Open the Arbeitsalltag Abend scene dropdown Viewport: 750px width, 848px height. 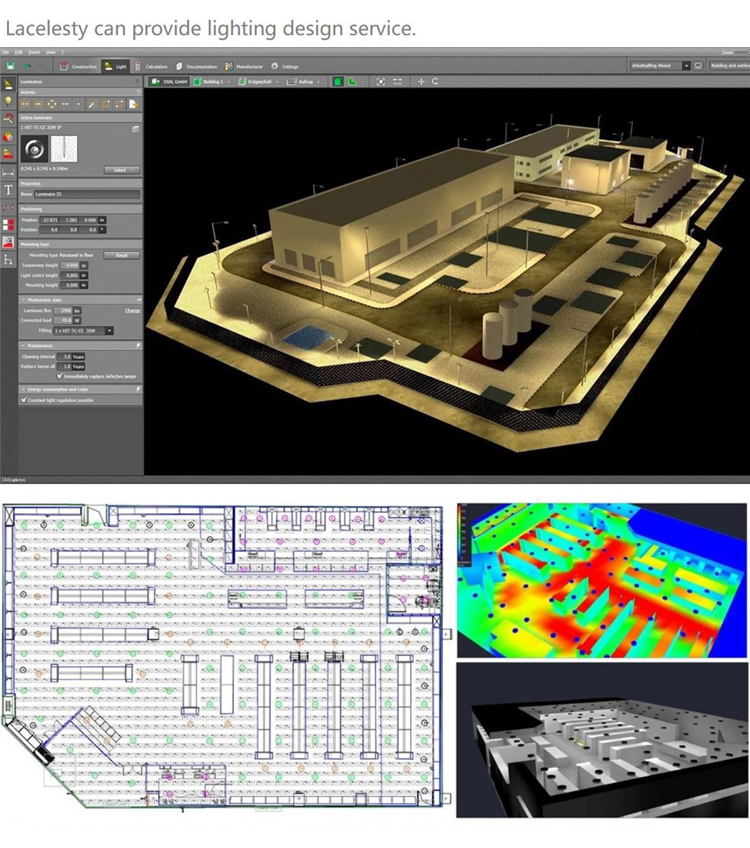tap(686, 66)
